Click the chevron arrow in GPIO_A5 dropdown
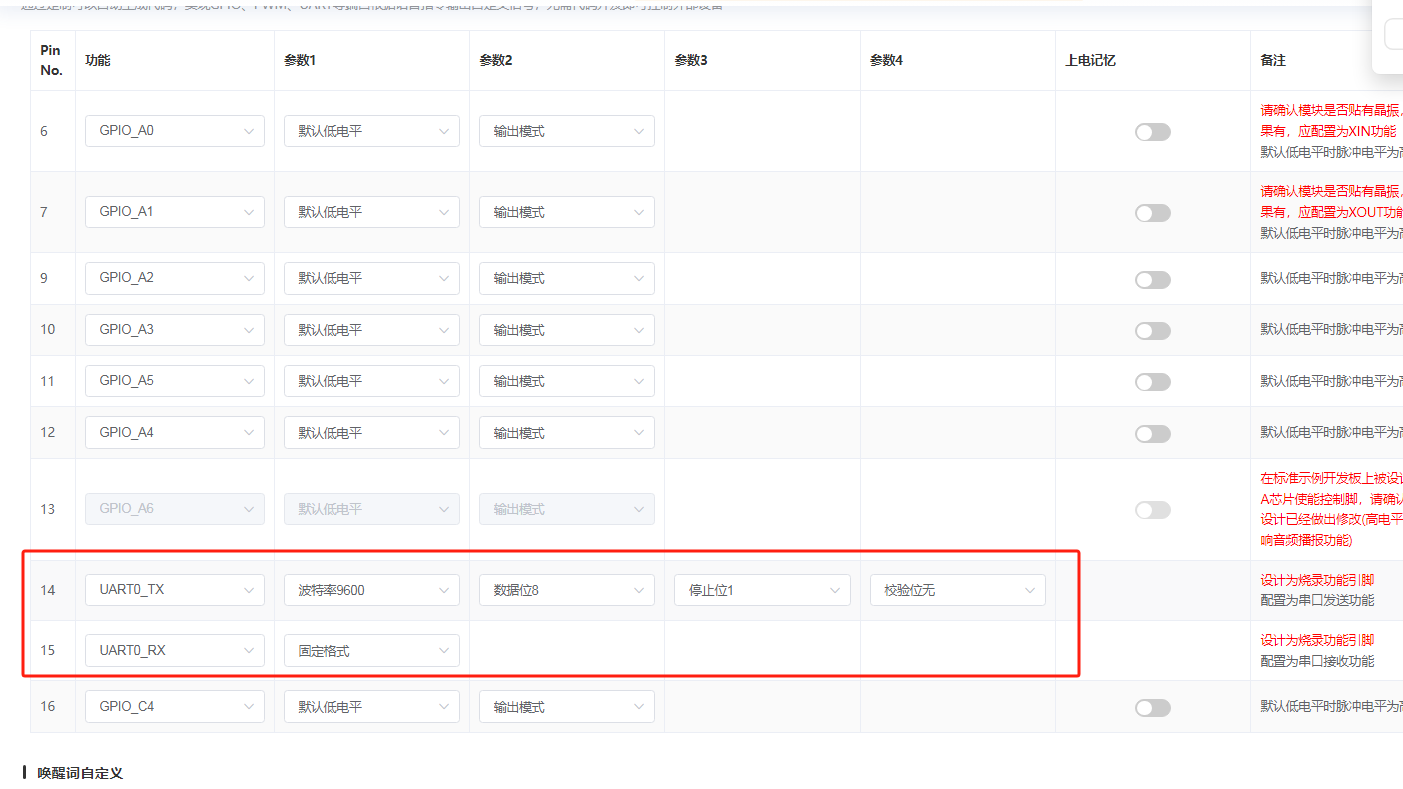The width and height of the screenshot is (1403, 789). [248, 381]
